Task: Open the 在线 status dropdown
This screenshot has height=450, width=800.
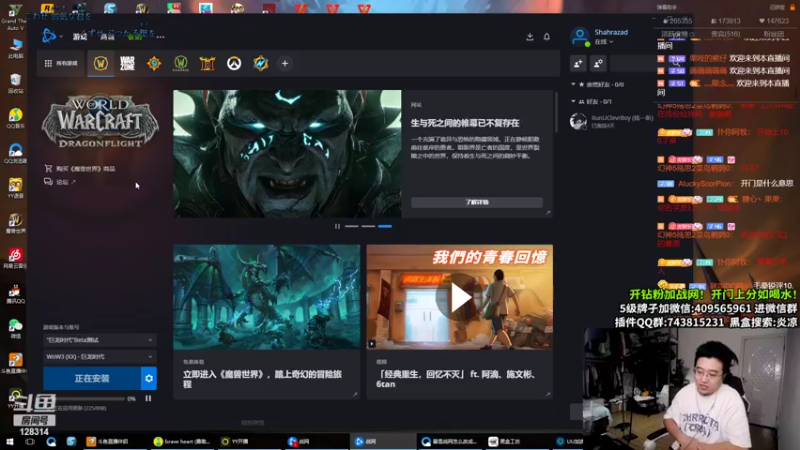Action: pos(604,42)
